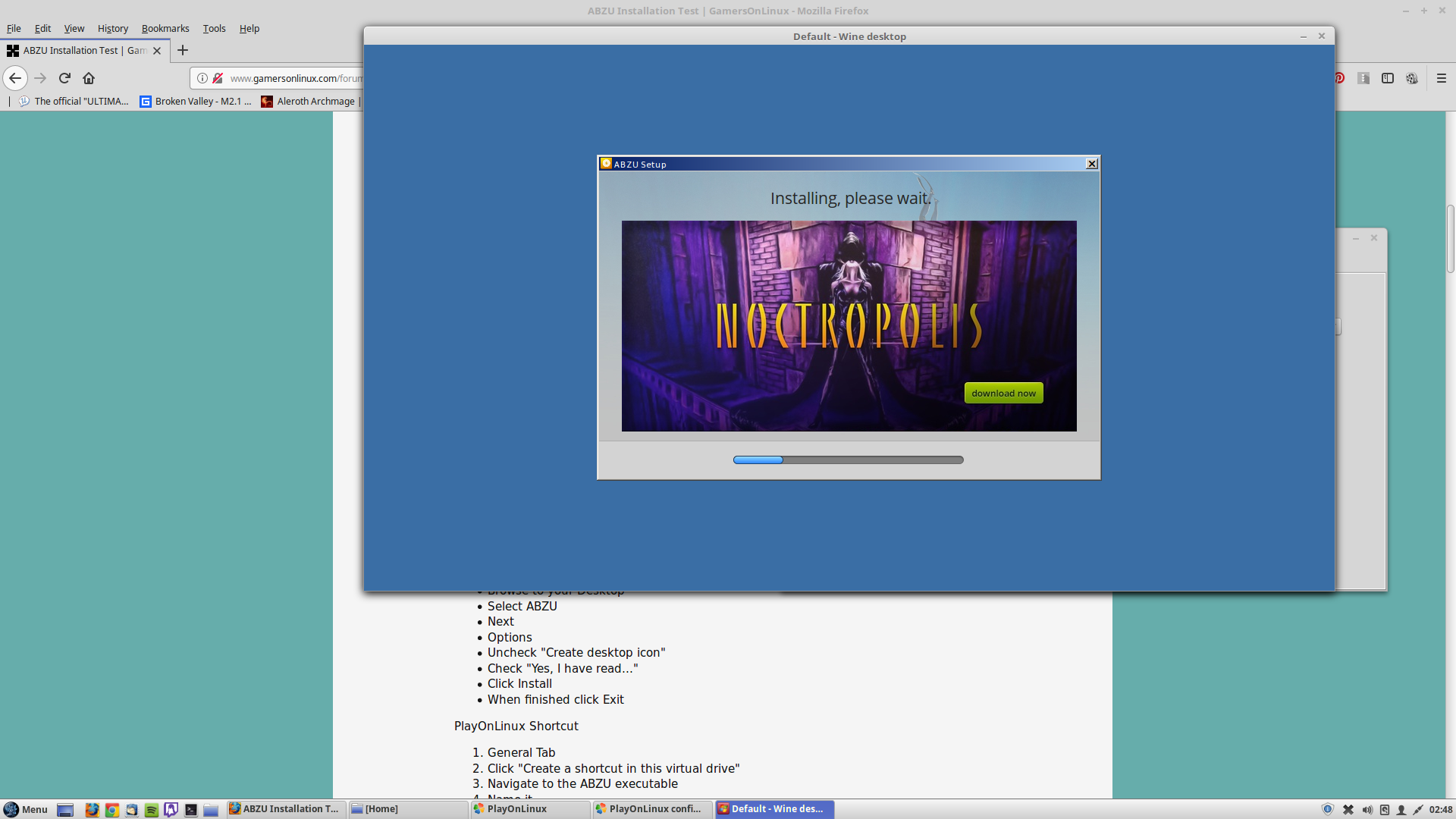This screenshot has height=819, width=1456.
Task: Open the Edit menu
Action: (x=42, y=28)
